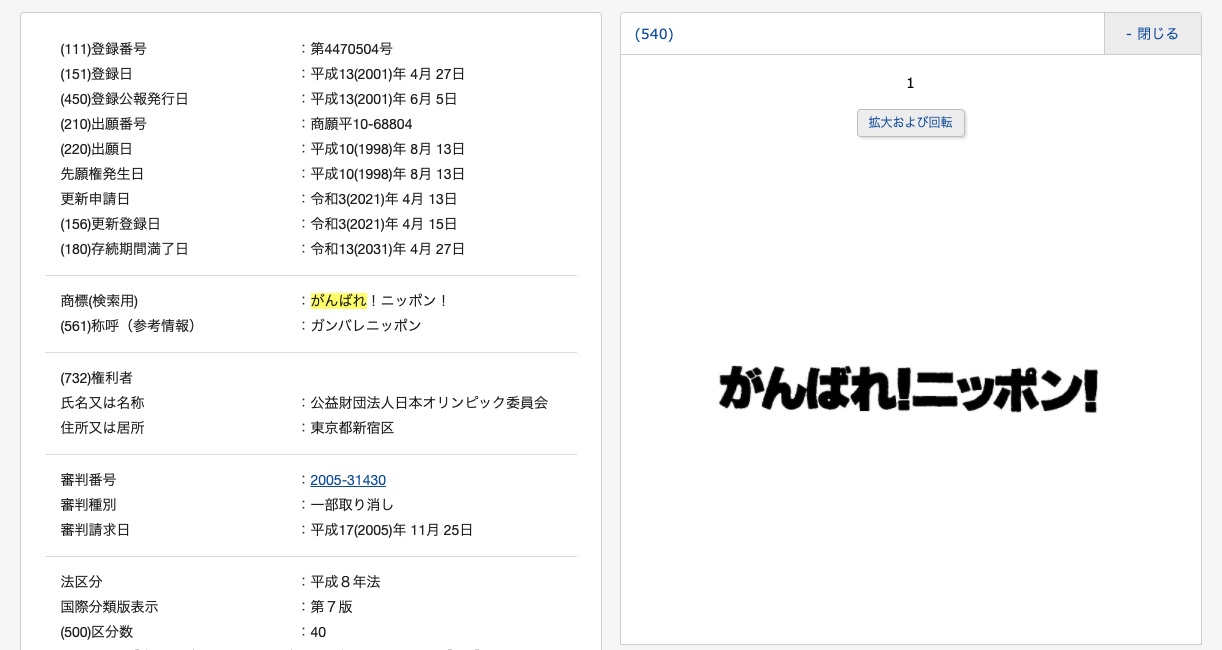This screenshot has height=650, width=1222.
Task: Select the (540) panel header label
Action: tap(654, 34)
